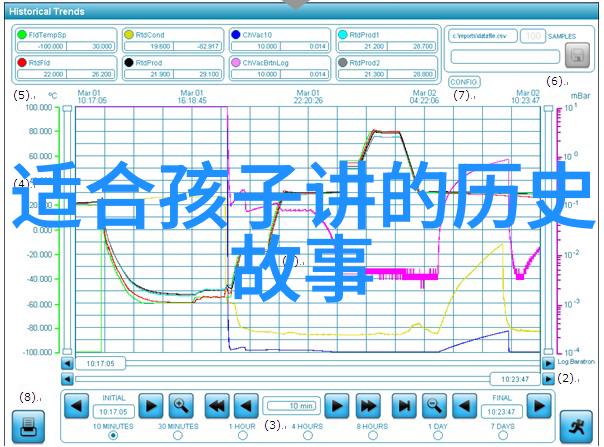Click the 10:17:05 start time scrollbar thumb
The height and width of the screenshot is (447, 604).
100,363
